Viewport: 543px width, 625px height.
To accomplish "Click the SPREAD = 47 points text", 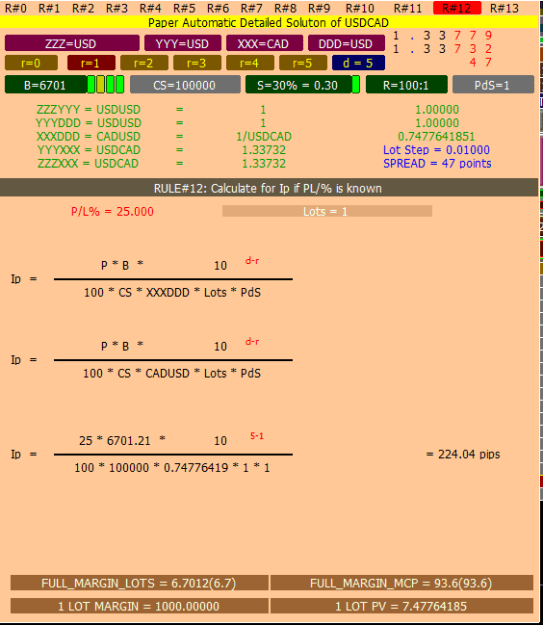I will [x=437, y=163].
